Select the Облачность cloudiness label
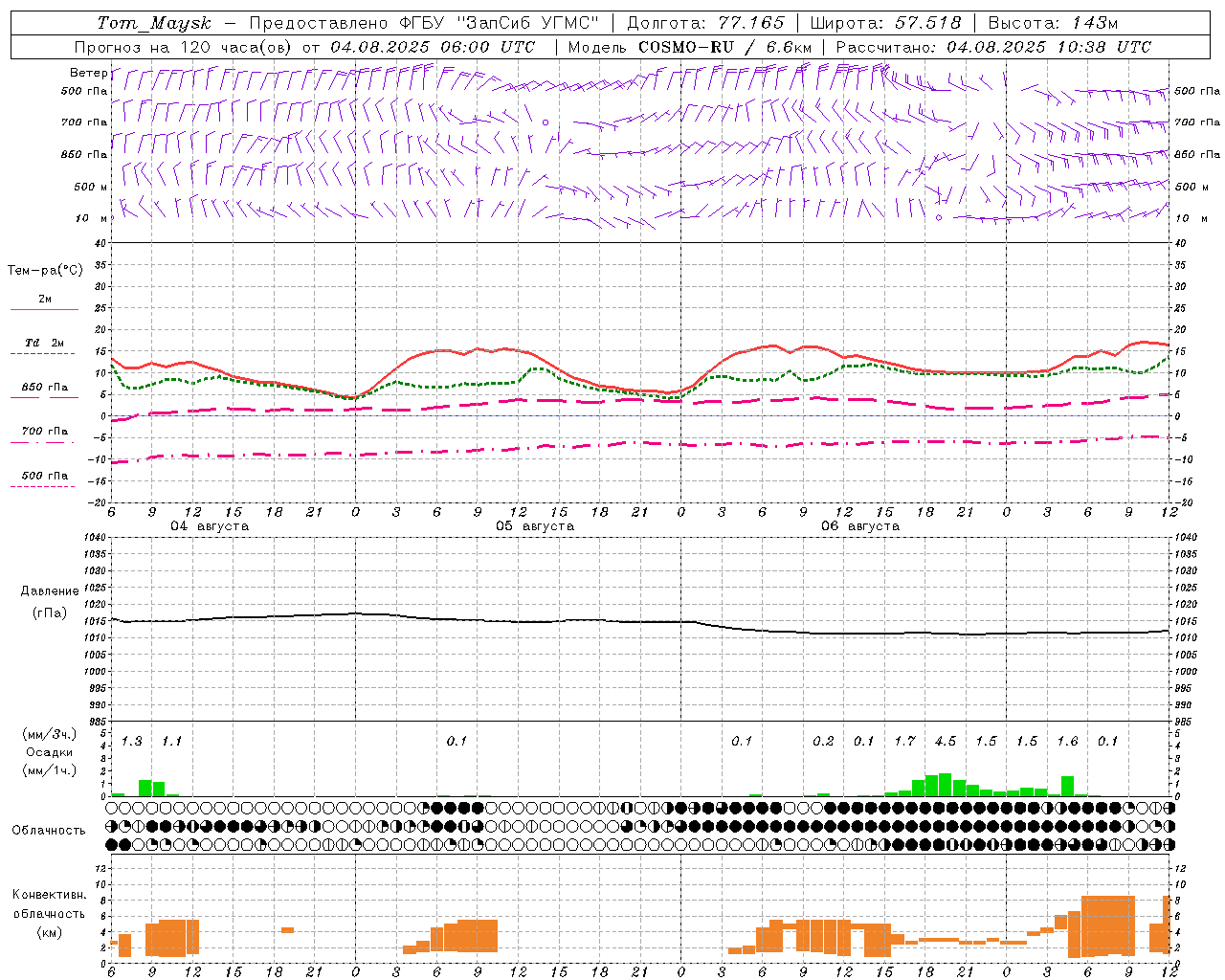1225x980 pixels. coord(49,830)
